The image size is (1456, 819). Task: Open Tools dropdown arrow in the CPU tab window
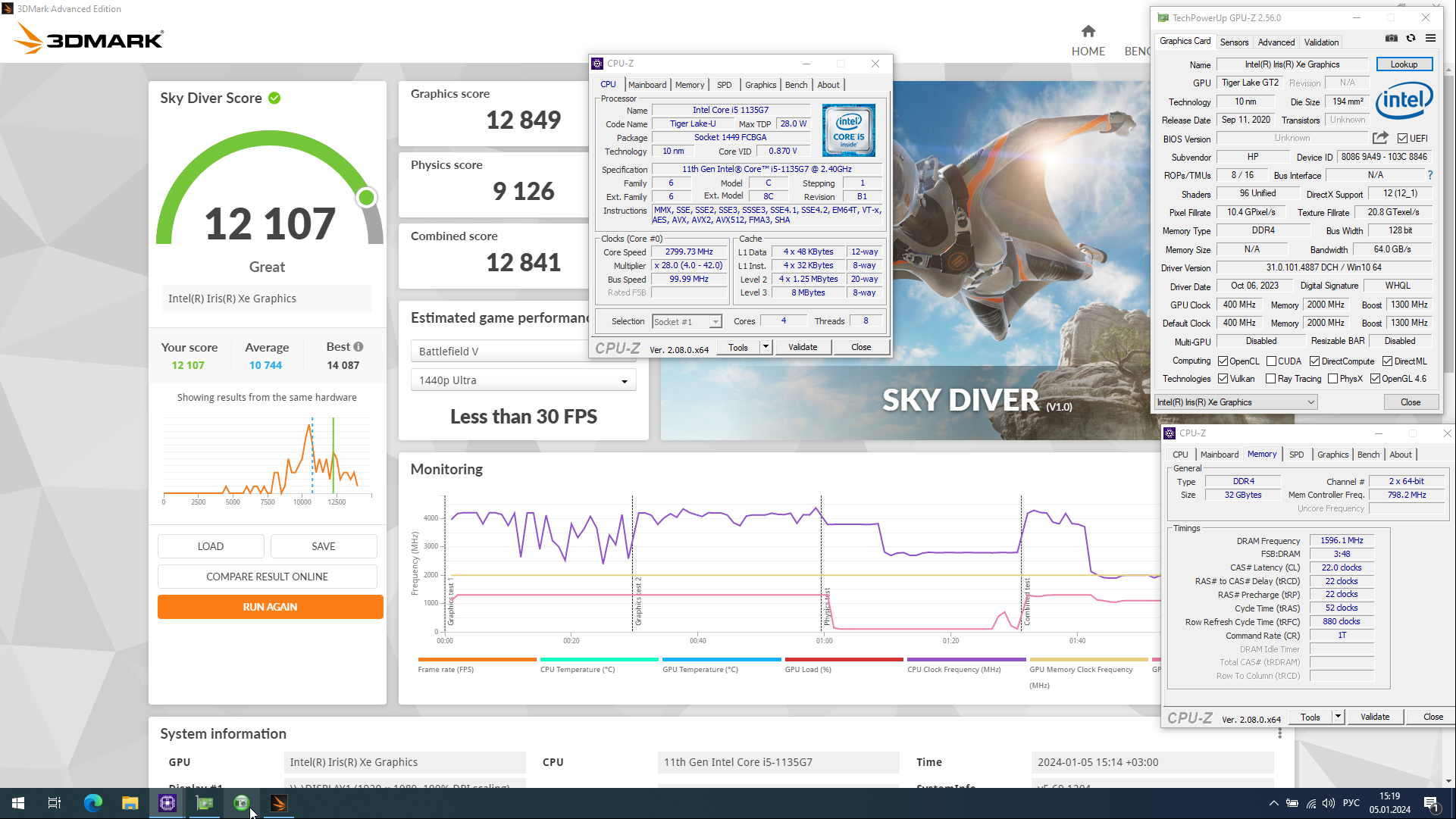tap(766, 347)
